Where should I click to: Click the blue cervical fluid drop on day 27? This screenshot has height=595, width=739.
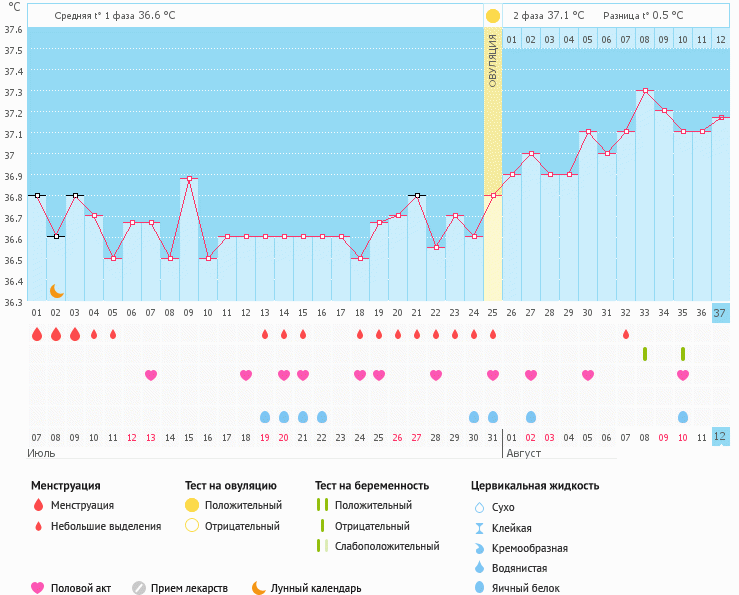[531, 416]
